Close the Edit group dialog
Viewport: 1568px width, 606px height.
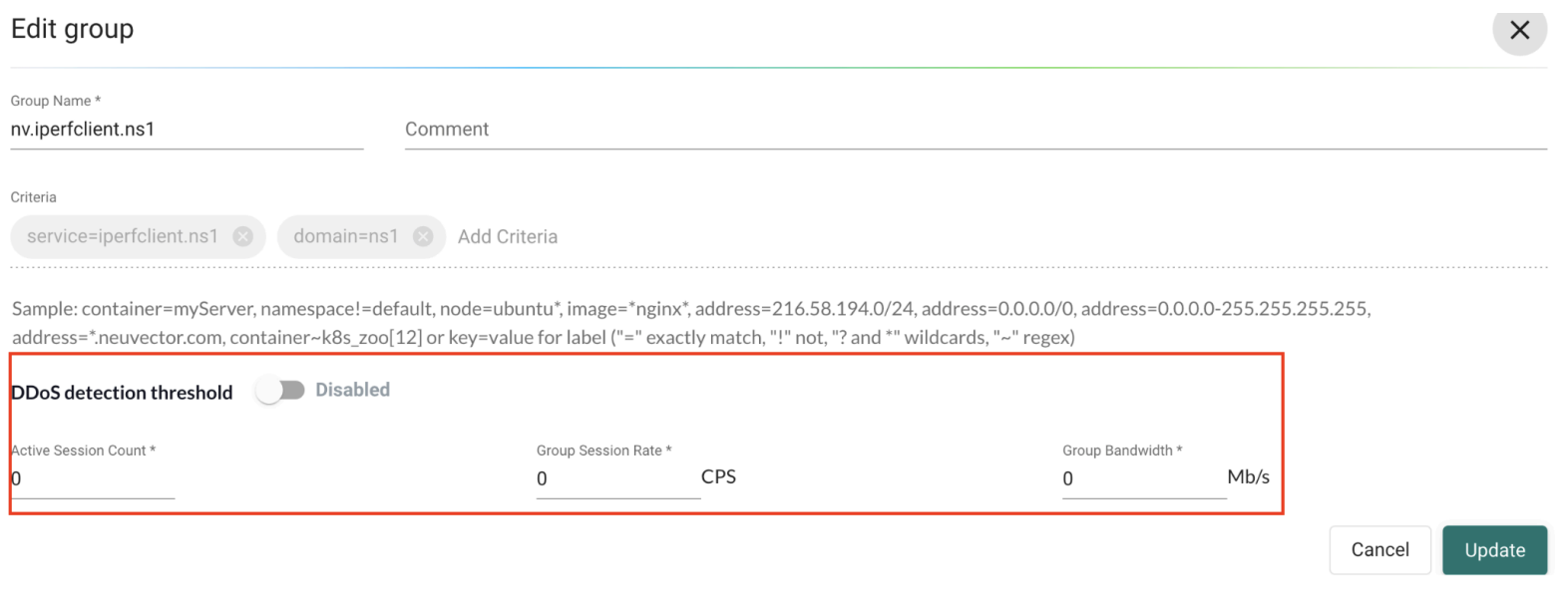[x=1518, y=30]
